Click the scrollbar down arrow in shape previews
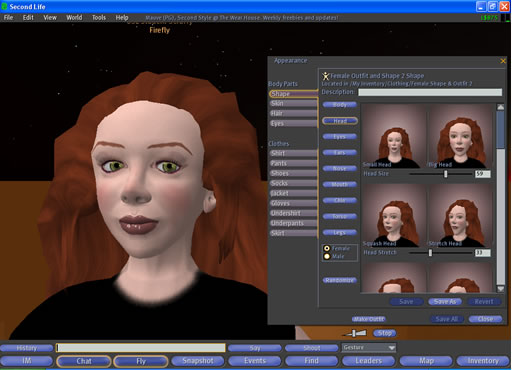This screenshot has height=370, width=512. coord(500,289)
